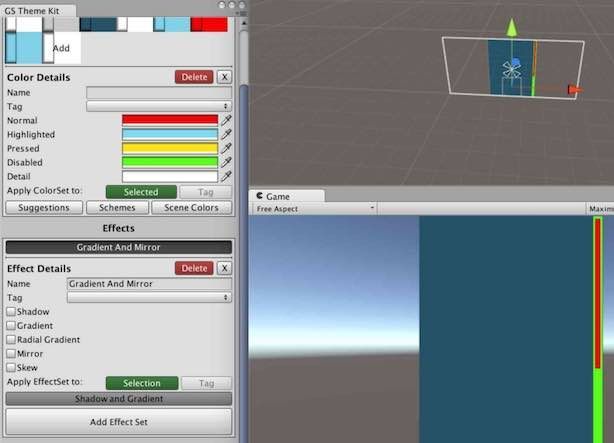The height and width of the screenshot is (443, 614).
Task: Click the theme panel vertical scrollbar thumb
Action: point(244,262)
